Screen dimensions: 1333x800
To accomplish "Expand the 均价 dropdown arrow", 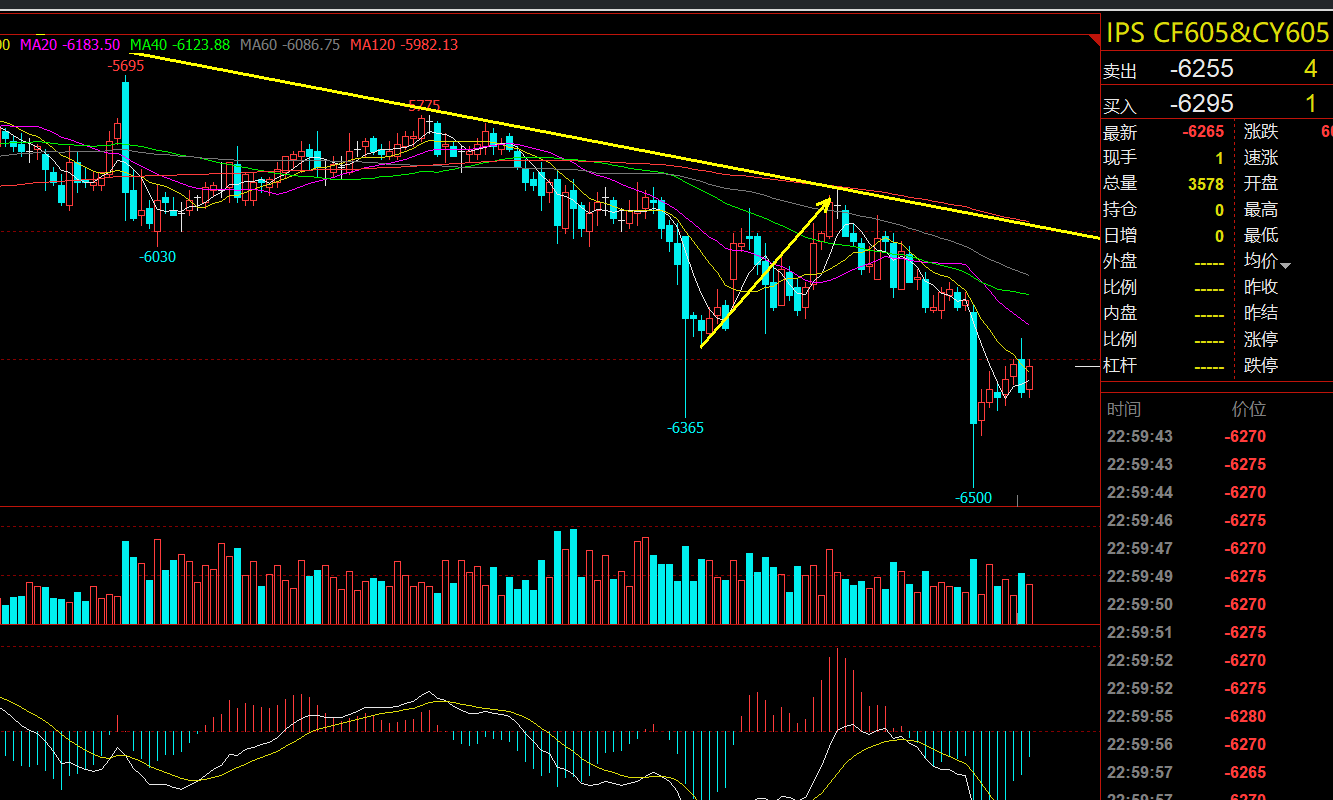I will point(1285,265).
